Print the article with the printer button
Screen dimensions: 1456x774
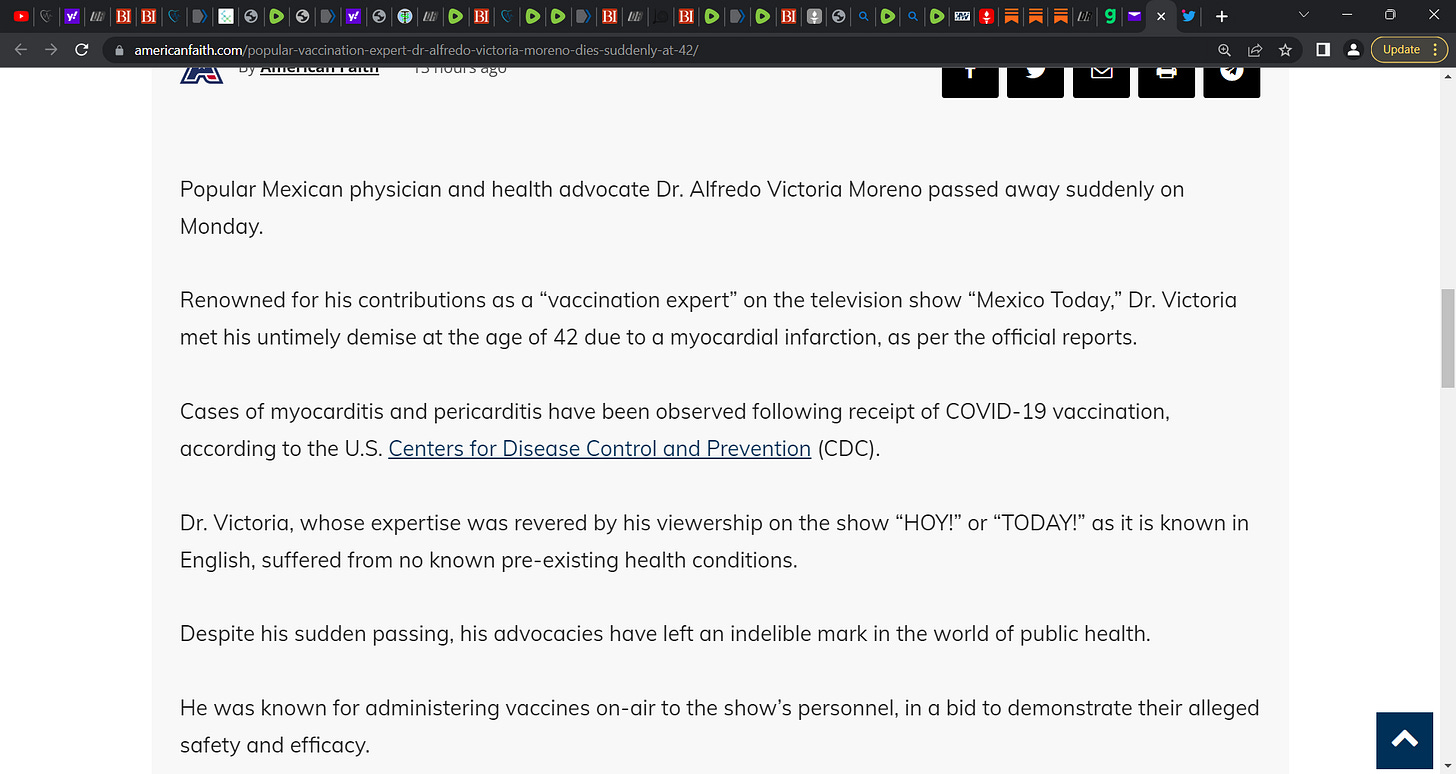pos(1166,81)
